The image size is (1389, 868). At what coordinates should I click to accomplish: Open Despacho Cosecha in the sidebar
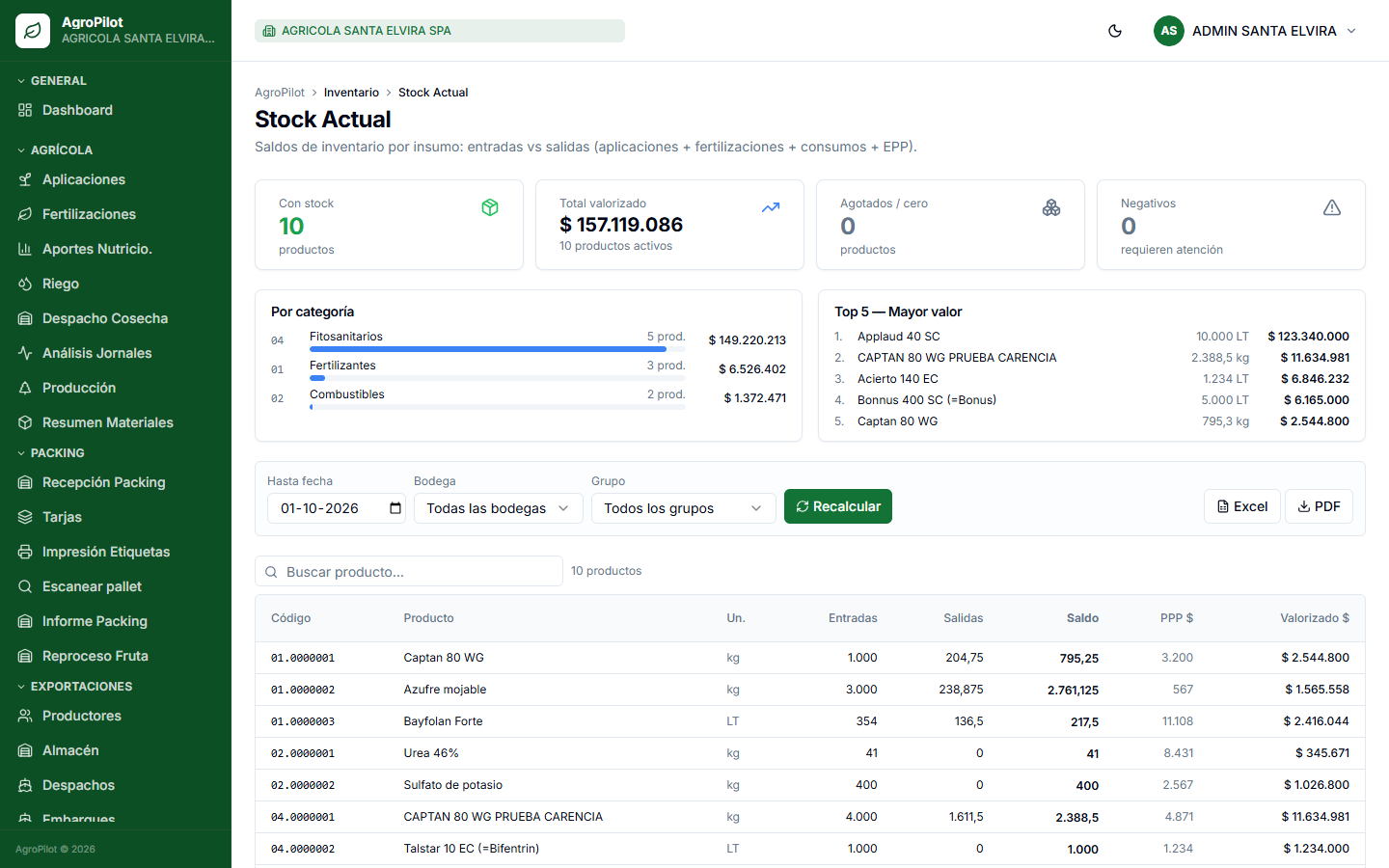(116, 318)
